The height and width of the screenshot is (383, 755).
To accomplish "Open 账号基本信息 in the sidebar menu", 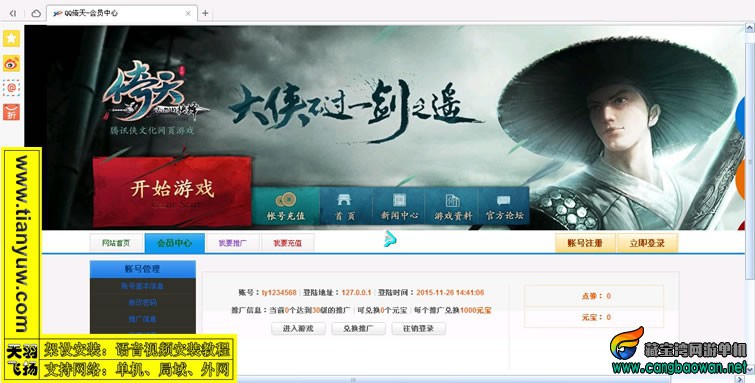I will tap(143, 286).
